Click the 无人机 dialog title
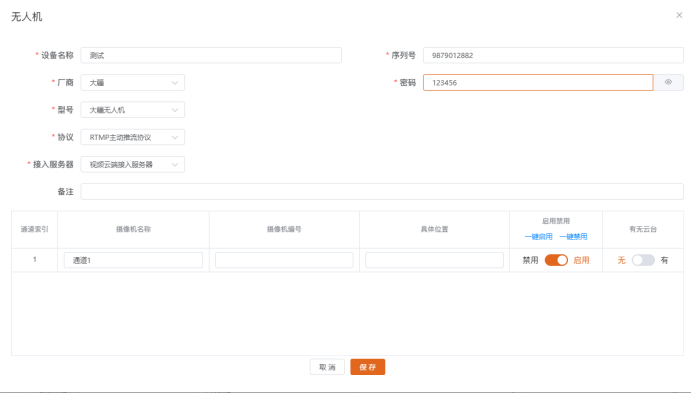The image size is (691, 393). [26, 17]
